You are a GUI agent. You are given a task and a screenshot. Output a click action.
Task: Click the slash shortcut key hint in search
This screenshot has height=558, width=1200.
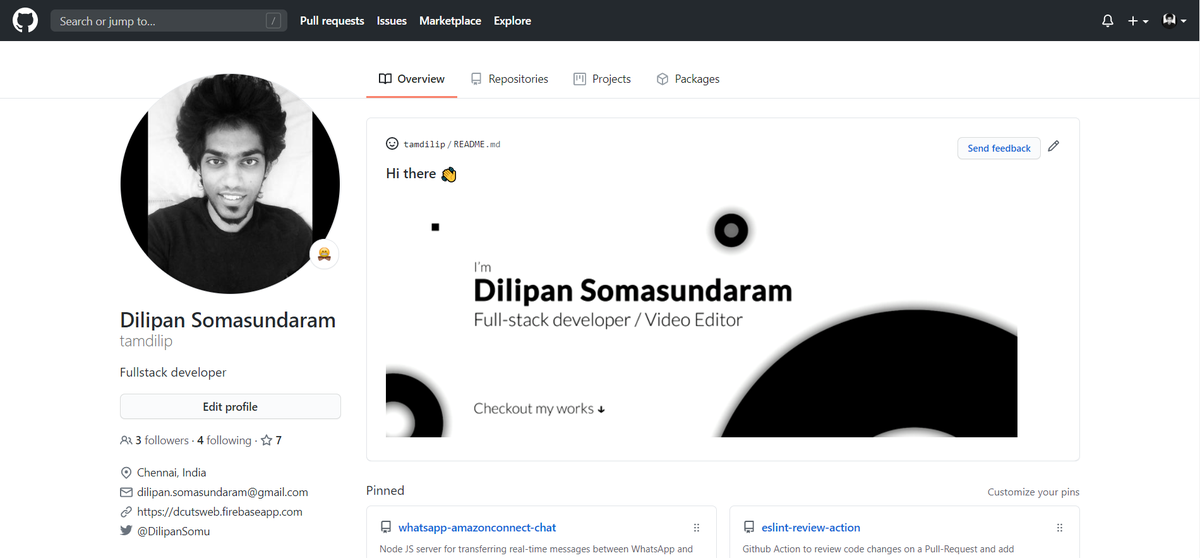tap(273, 21)
